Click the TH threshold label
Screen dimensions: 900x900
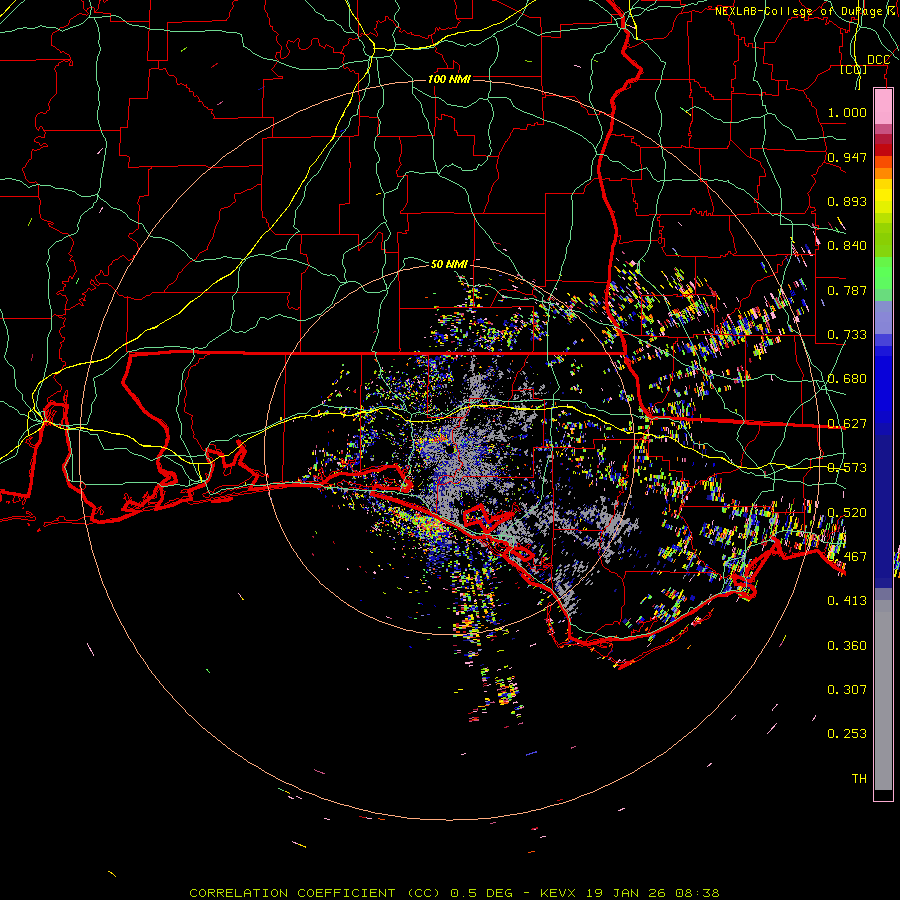click(859, 779)
